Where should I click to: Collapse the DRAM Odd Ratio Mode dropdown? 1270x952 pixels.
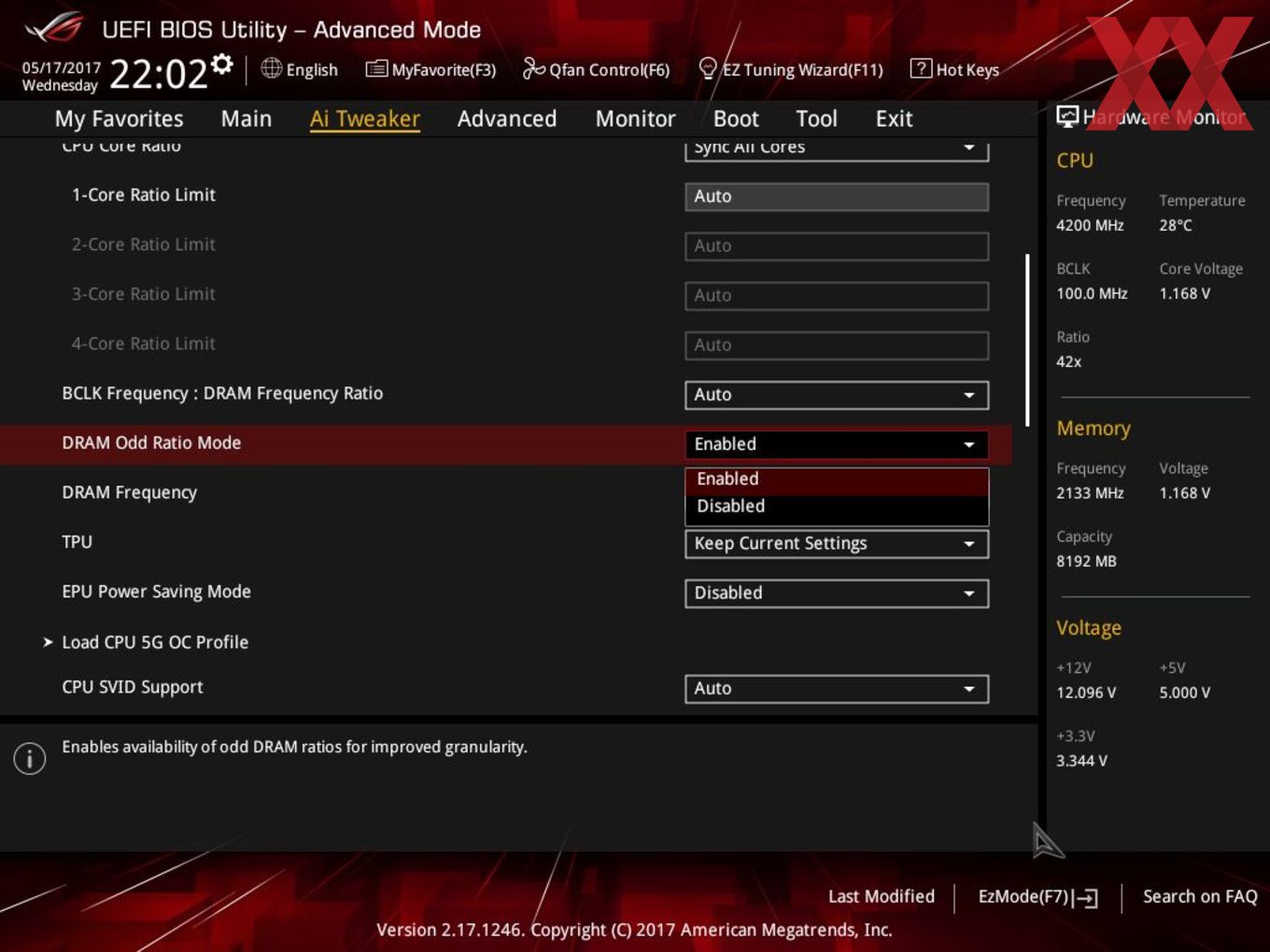(837, 444)
